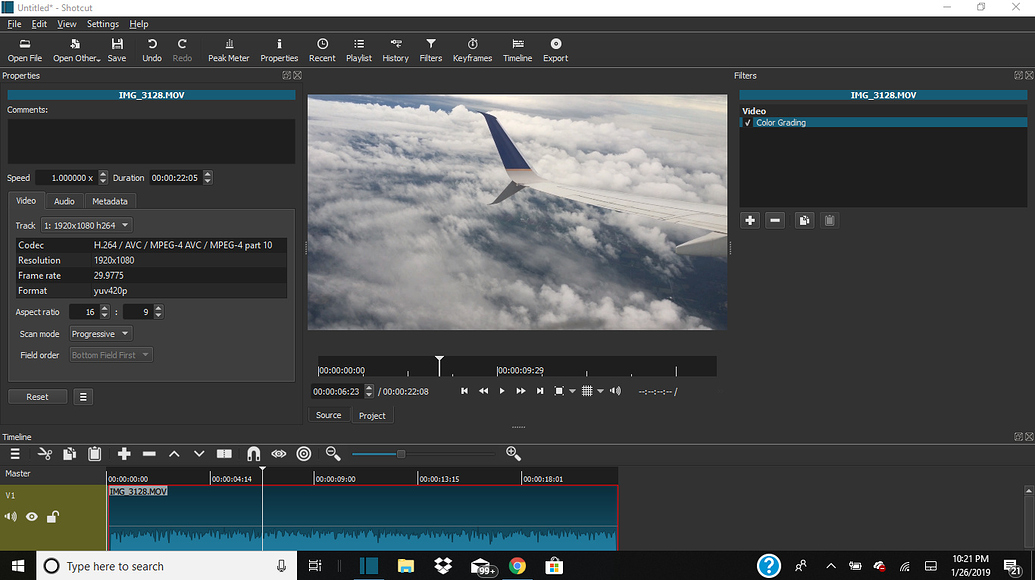Image resolution: width=1035 pixels, height=580 pixels.
Task: Open the zoom options dropdown arrow
Action: coord(572,391)
